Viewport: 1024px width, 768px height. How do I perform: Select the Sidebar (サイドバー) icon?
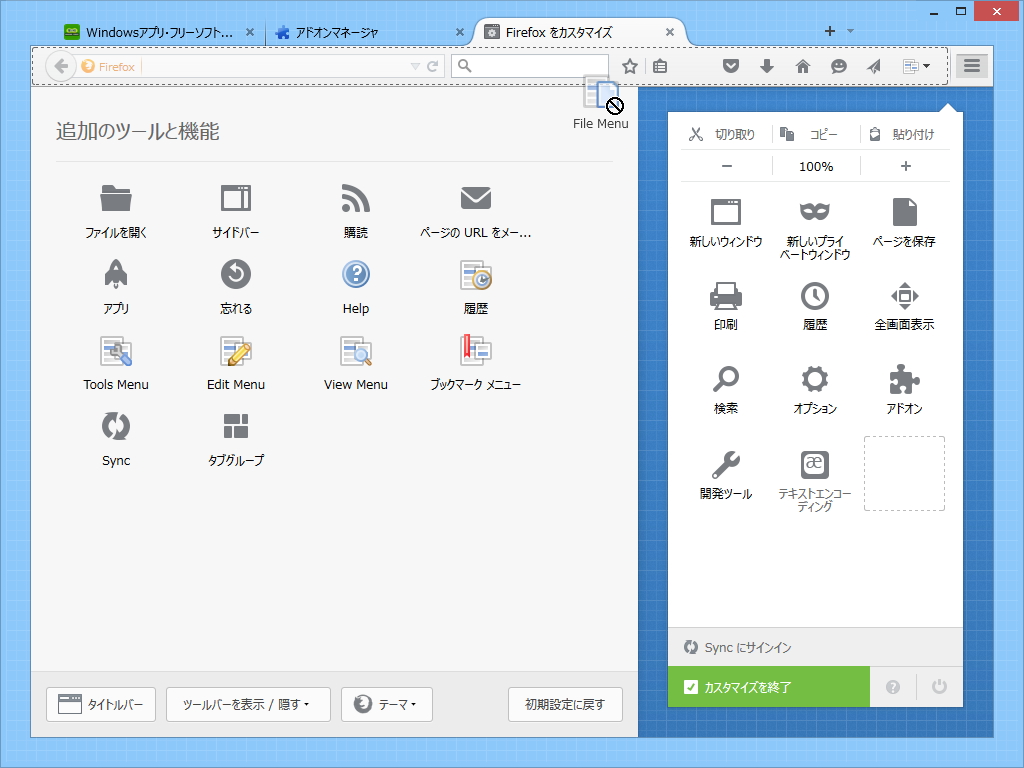point(236,198)
